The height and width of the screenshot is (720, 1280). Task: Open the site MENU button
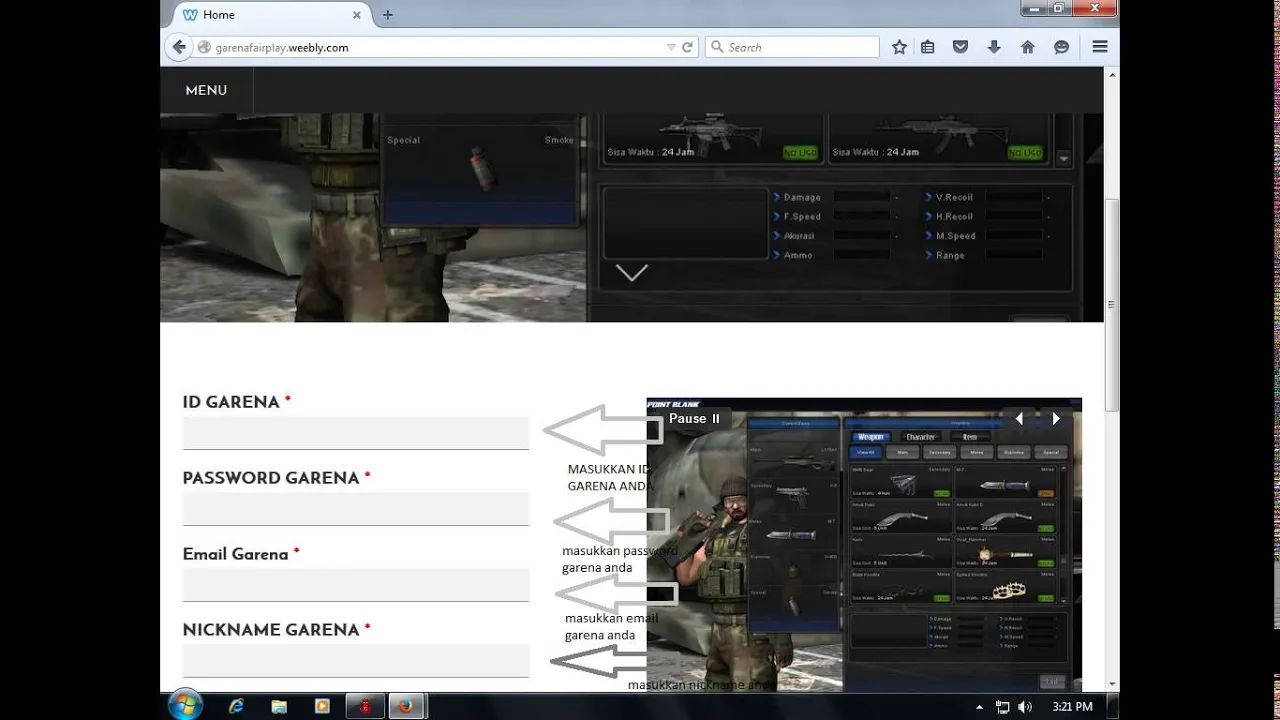[x=206, y=90]
